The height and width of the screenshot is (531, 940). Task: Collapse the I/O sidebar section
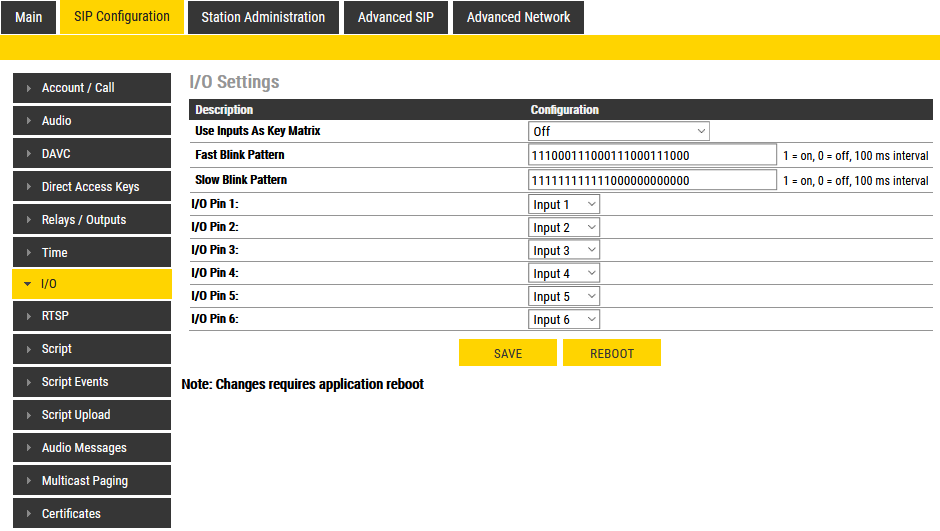(91, 284)
